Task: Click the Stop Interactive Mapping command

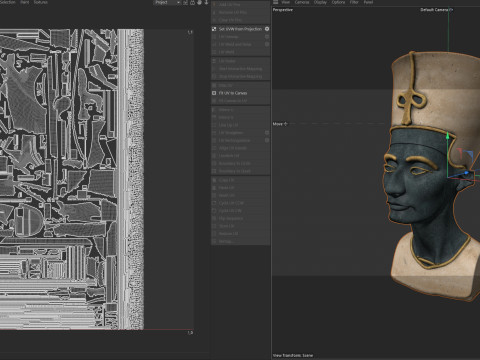Action: (240, 76)
